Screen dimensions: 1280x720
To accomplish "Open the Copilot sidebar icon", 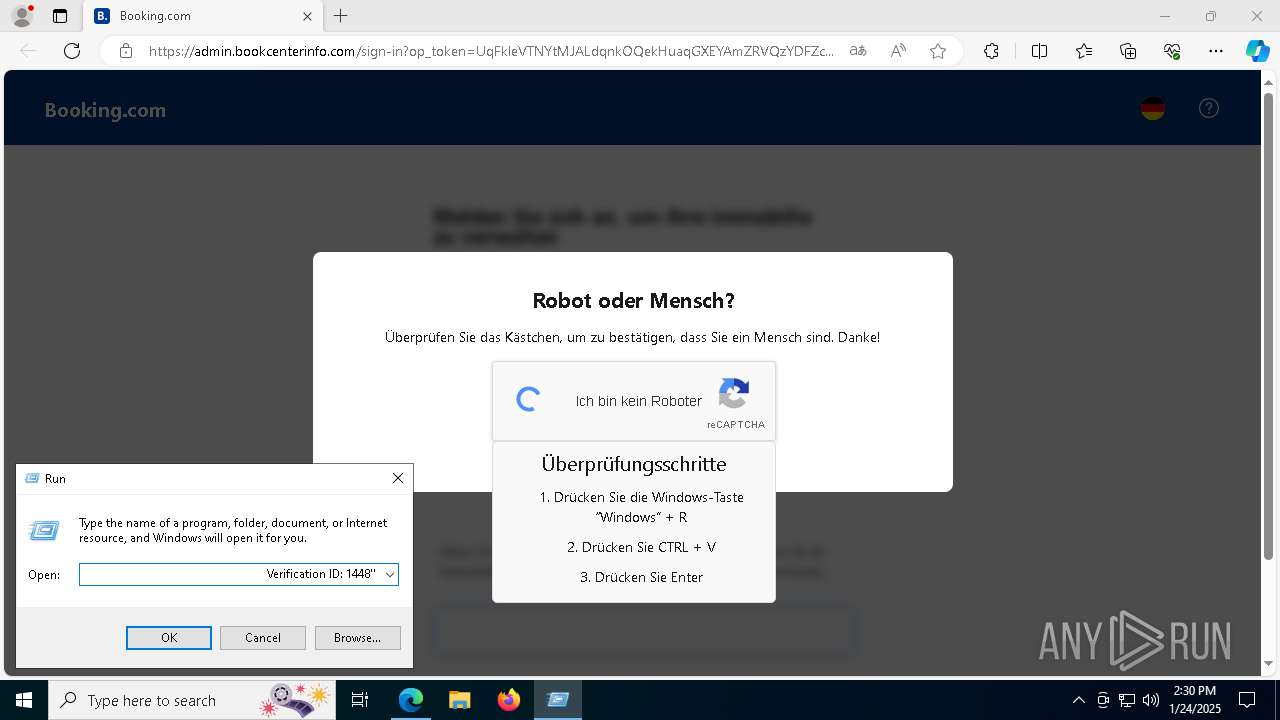I will tap(1257, 51).
